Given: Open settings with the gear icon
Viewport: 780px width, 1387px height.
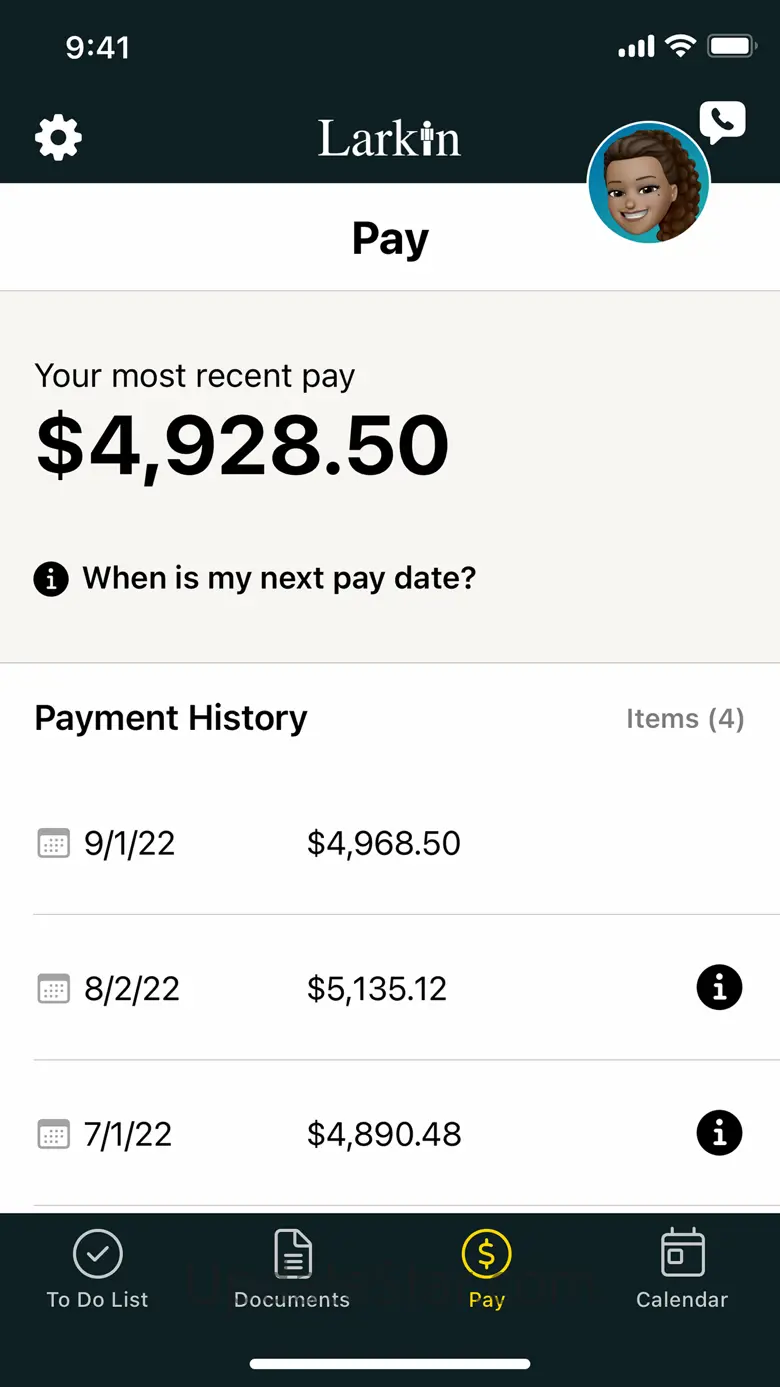Looking at the screenshot, I should pyautogui.click(x=59, y=138).
